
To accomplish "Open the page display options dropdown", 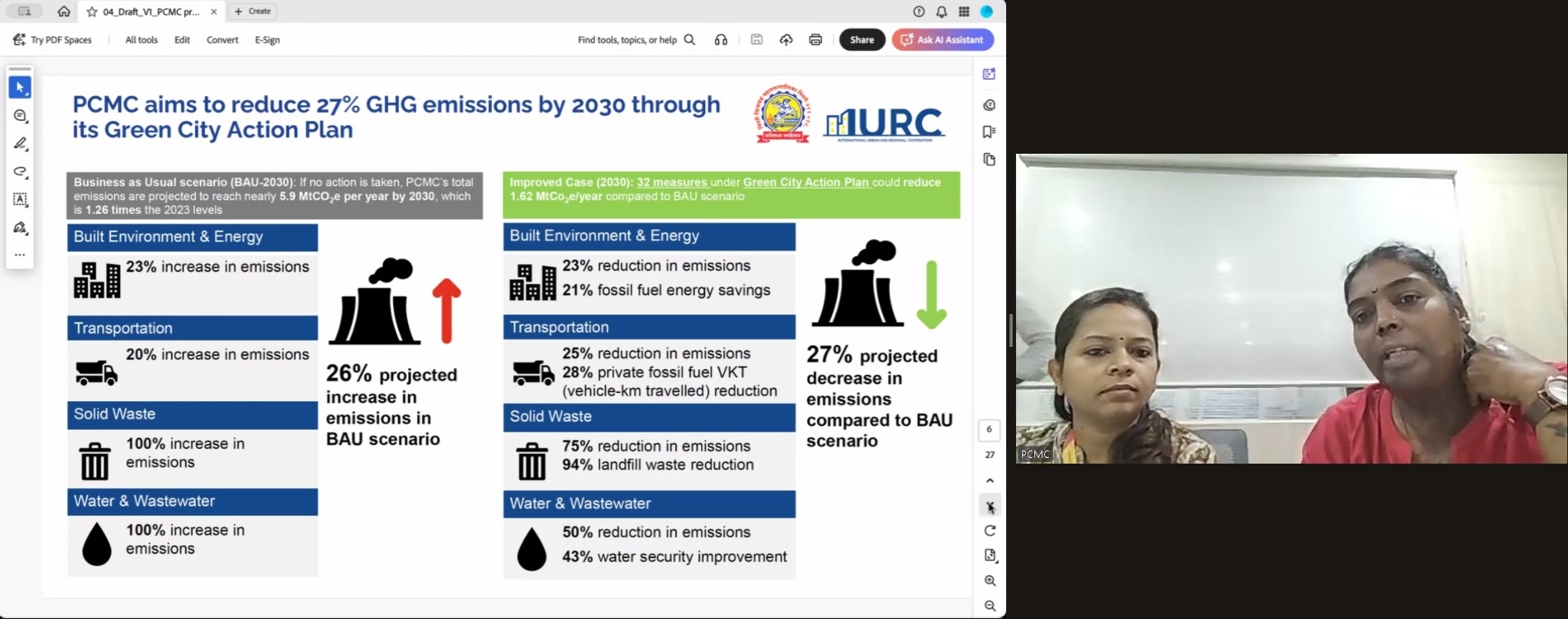I will [x=990, y=556].
